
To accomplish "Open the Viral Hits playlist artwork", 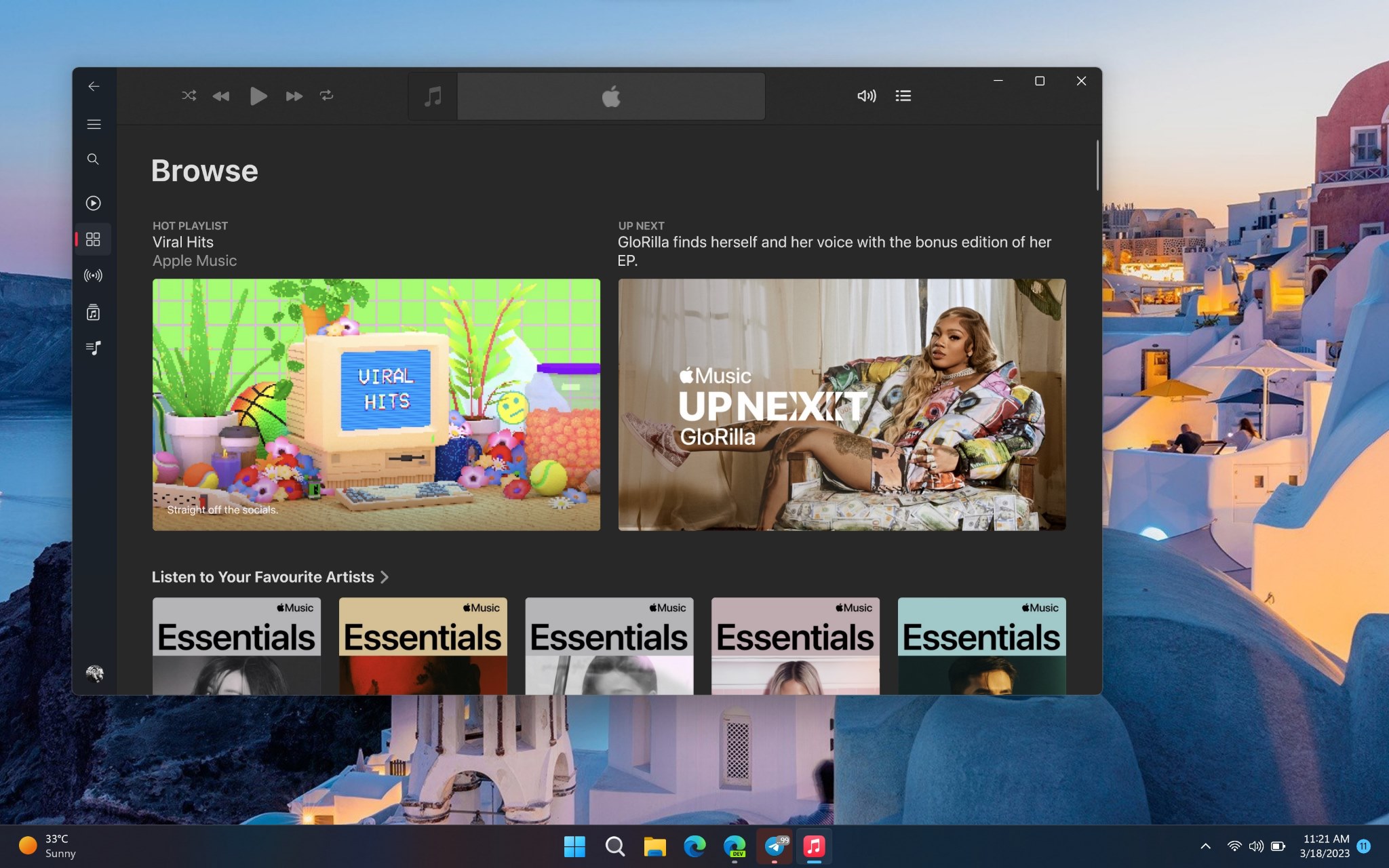I will click(376, 405).
